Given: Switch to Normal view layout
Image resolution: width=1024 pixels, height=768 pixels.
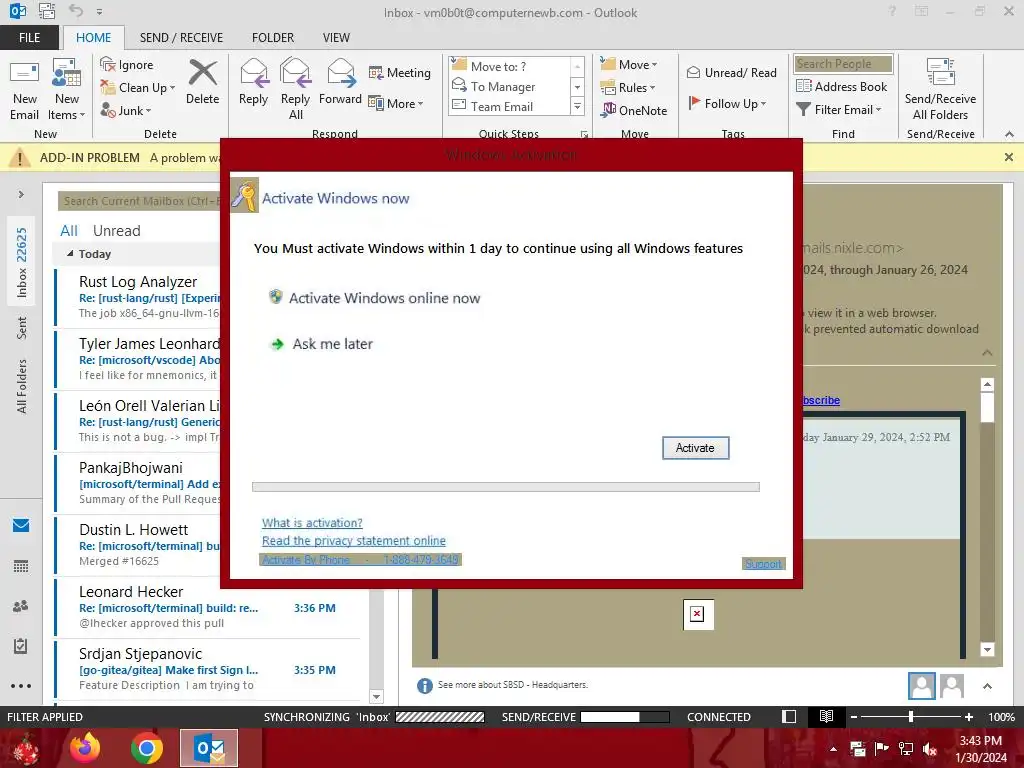Looking at the screenshot, I should click(x=789, y=717).
